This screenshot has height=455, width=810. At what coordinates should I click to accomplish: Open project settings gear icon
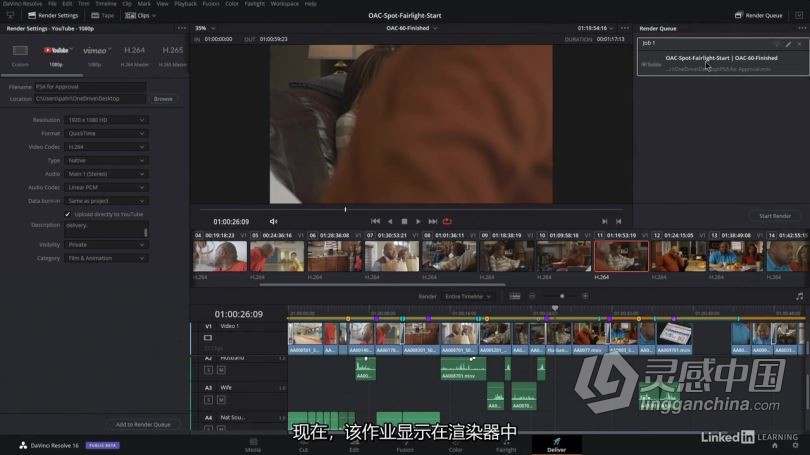pos(796,445)
